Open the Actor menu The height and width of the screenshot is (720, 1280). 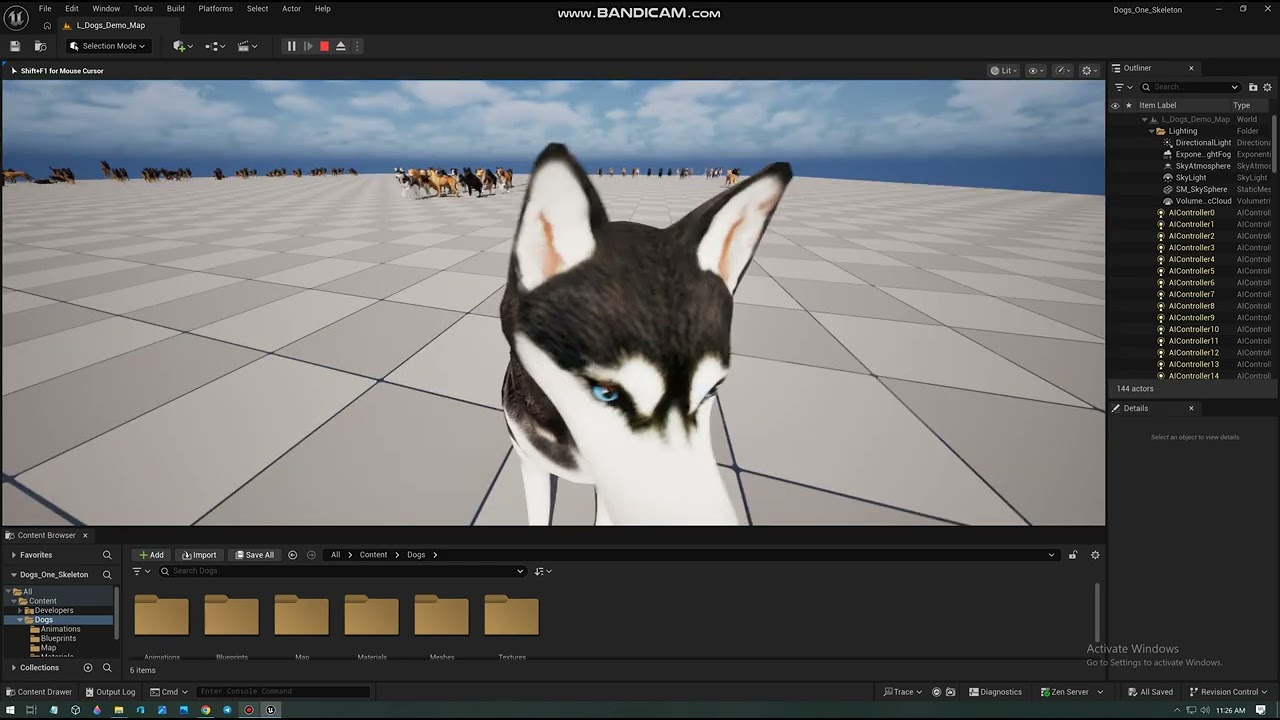[291, 8]
